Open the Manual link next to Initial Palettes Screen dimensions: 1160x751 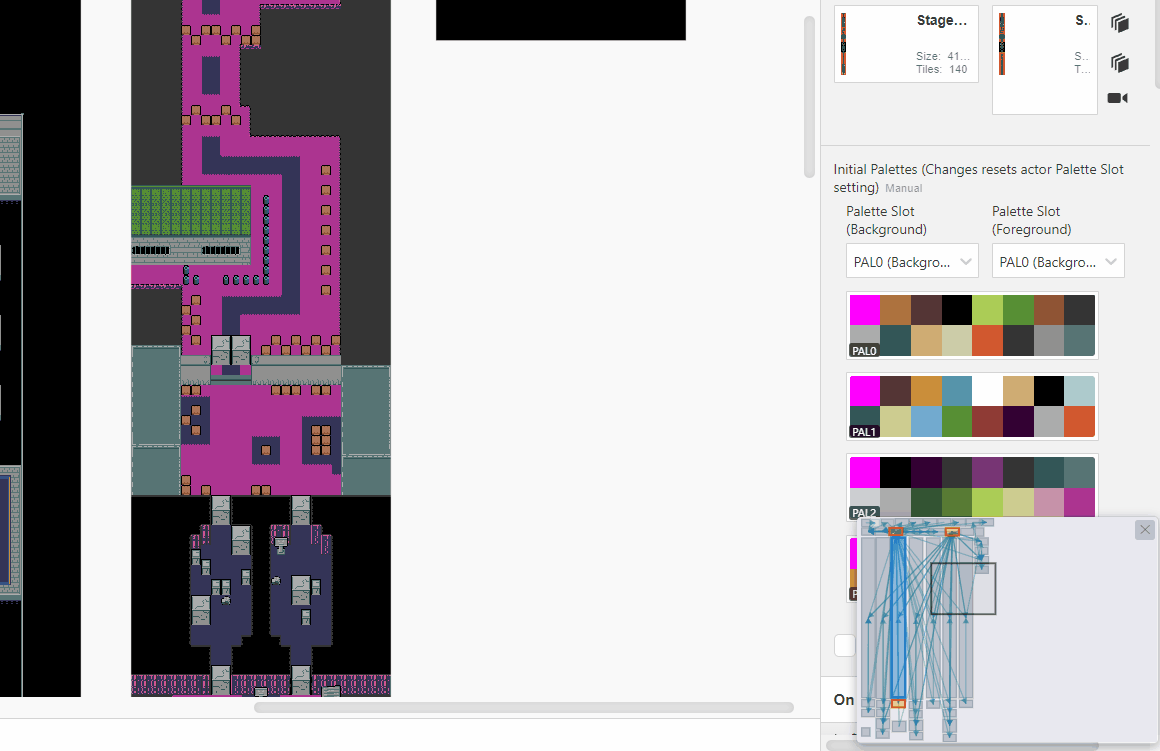pos(904,188)
